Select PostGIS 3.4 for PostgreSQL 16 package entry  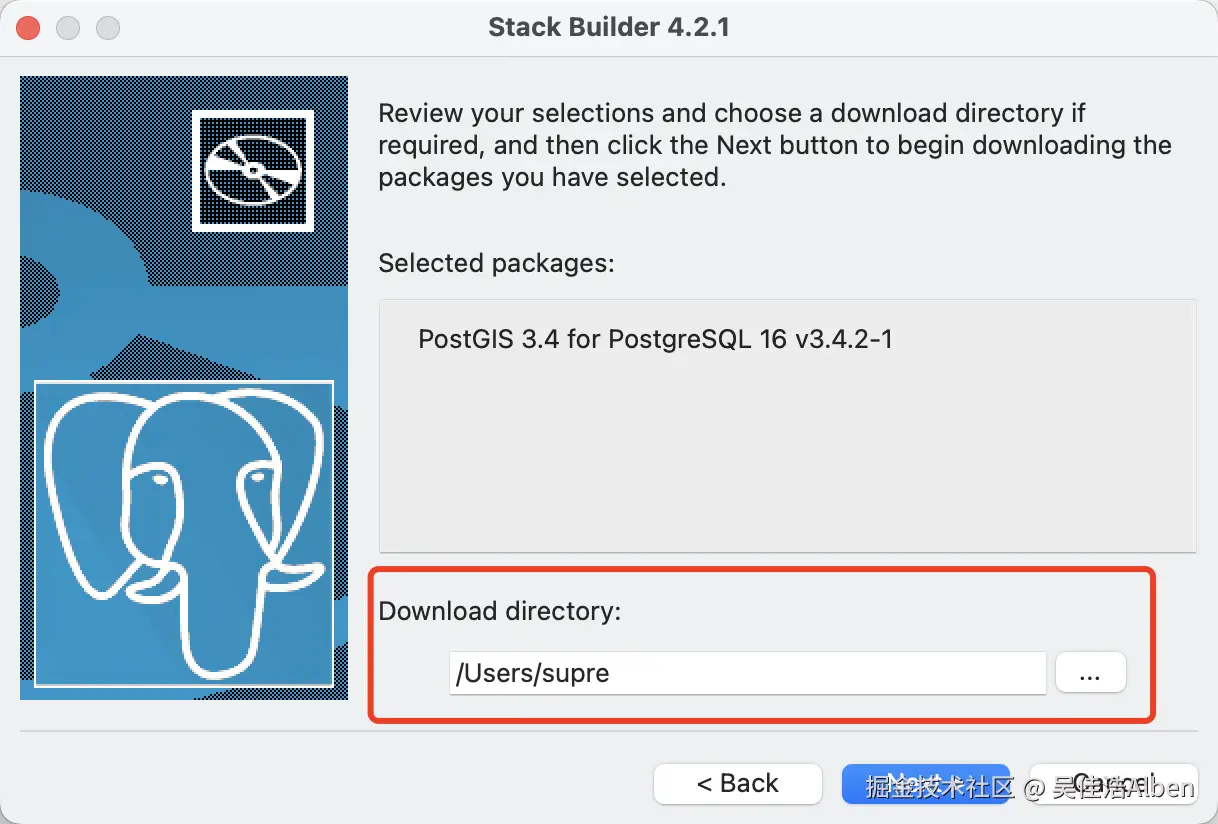655,339
